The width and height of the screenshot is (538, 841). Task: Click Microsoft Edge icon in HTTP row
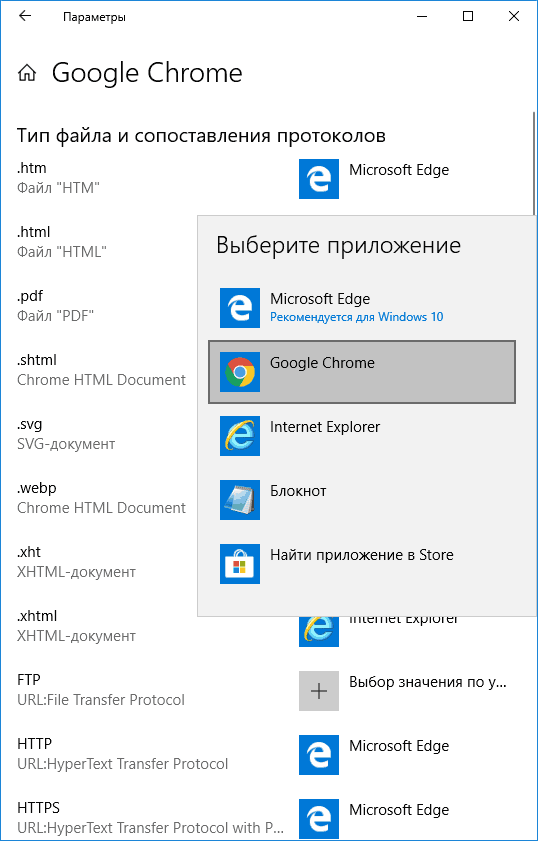(x=319, y=755)
